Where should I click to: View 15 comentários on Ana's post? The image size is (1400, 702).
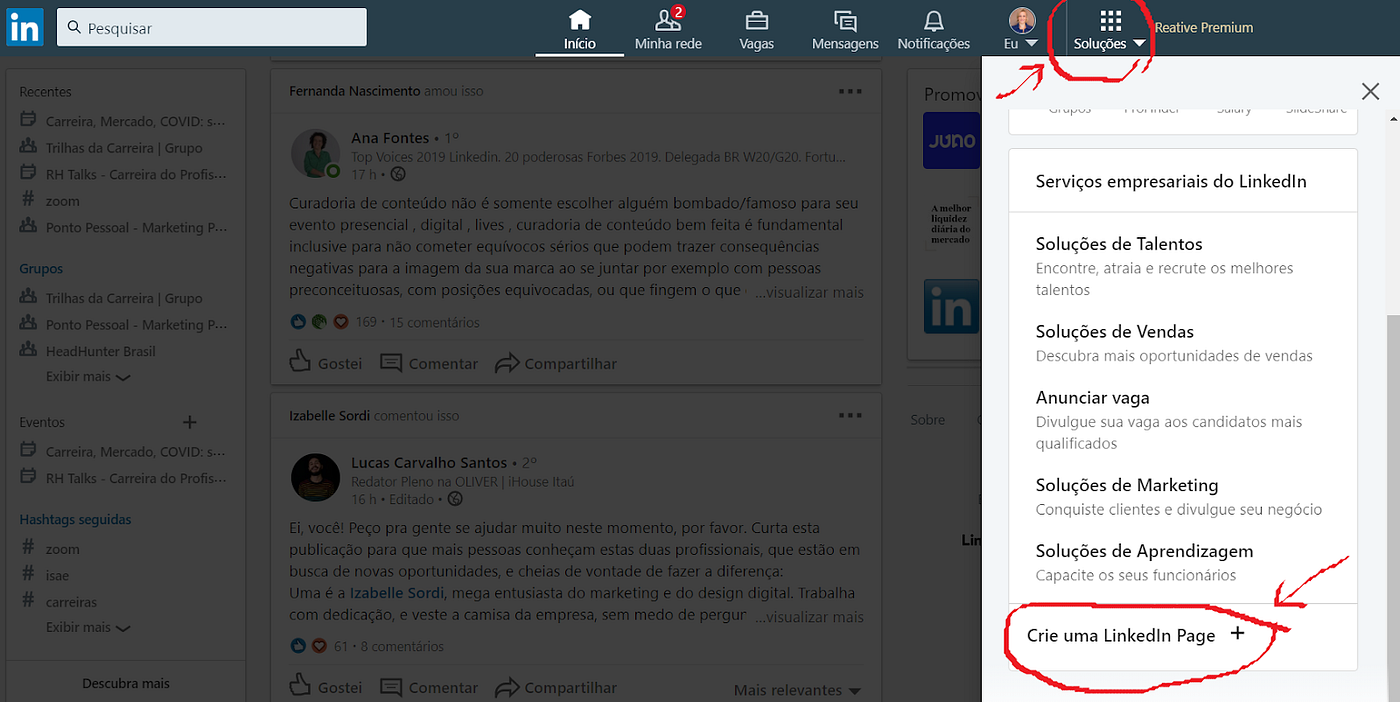(434, 322)
